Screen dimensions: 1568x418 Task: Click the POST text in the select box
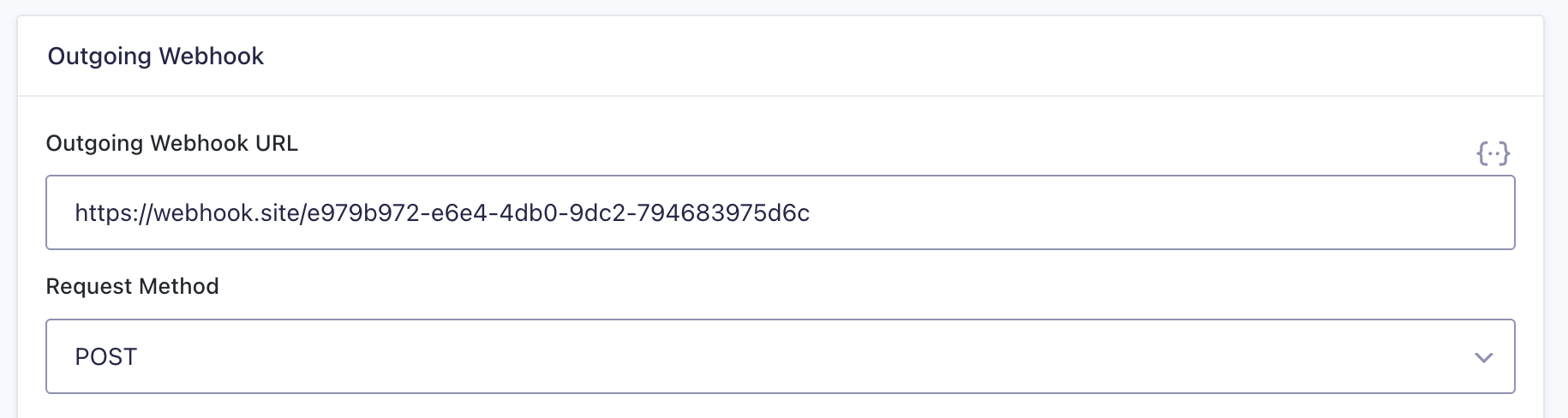[x=106, y=357]
